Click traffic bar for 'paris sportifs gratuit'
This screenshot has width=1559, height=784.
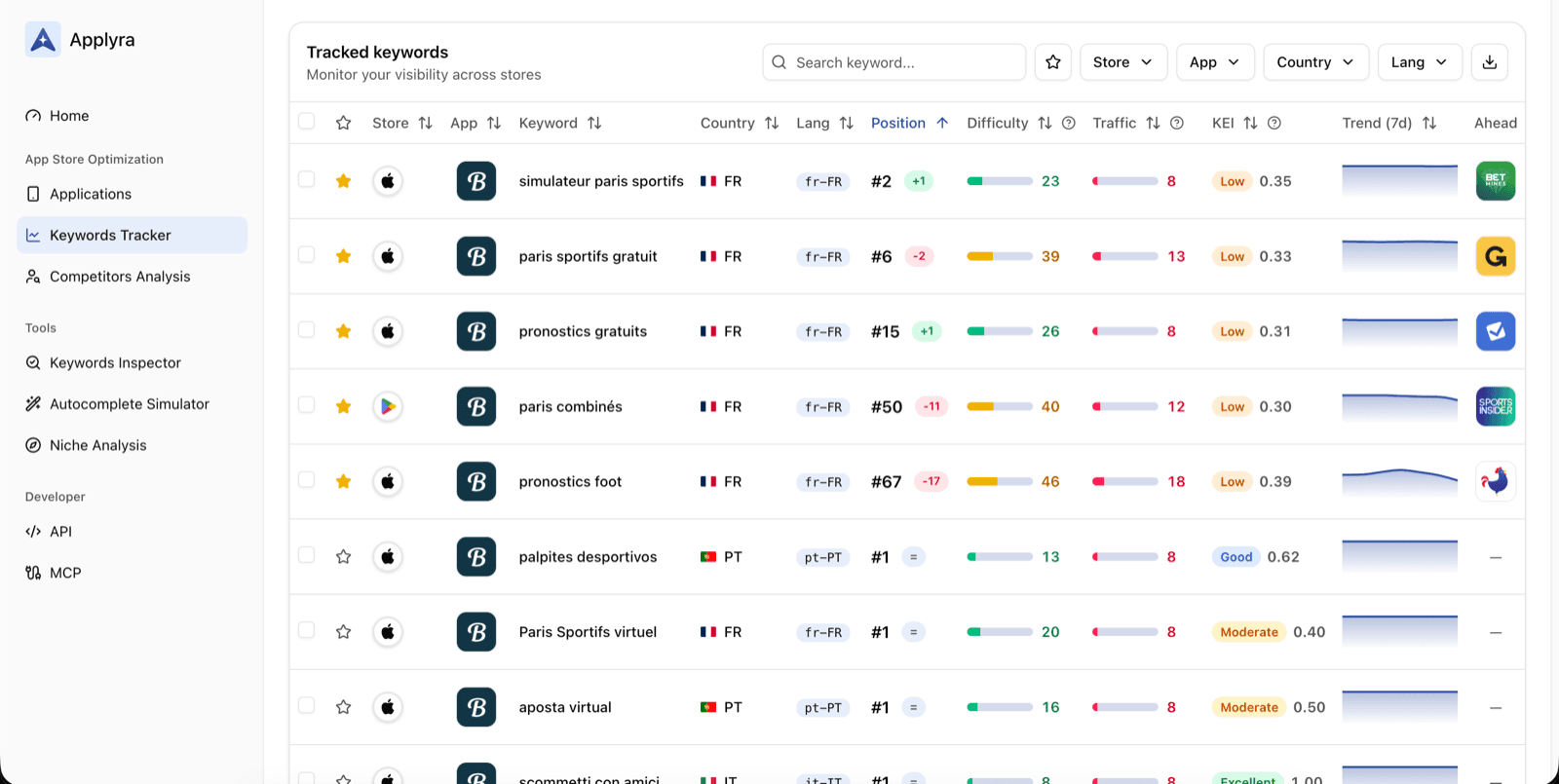[x=1125, y=256]
